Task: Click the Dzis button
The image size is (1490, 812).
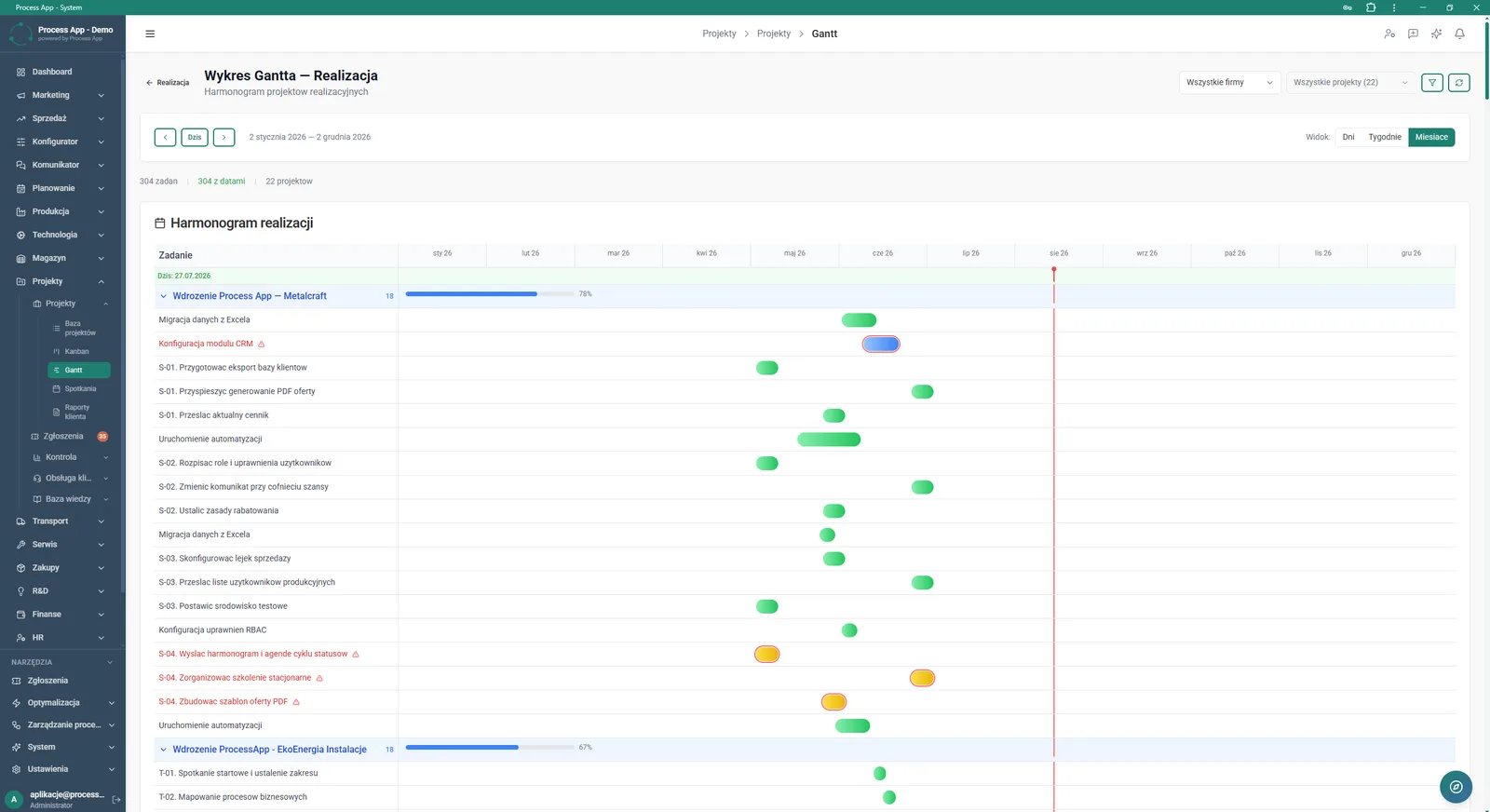Action: tap(195, 137)
